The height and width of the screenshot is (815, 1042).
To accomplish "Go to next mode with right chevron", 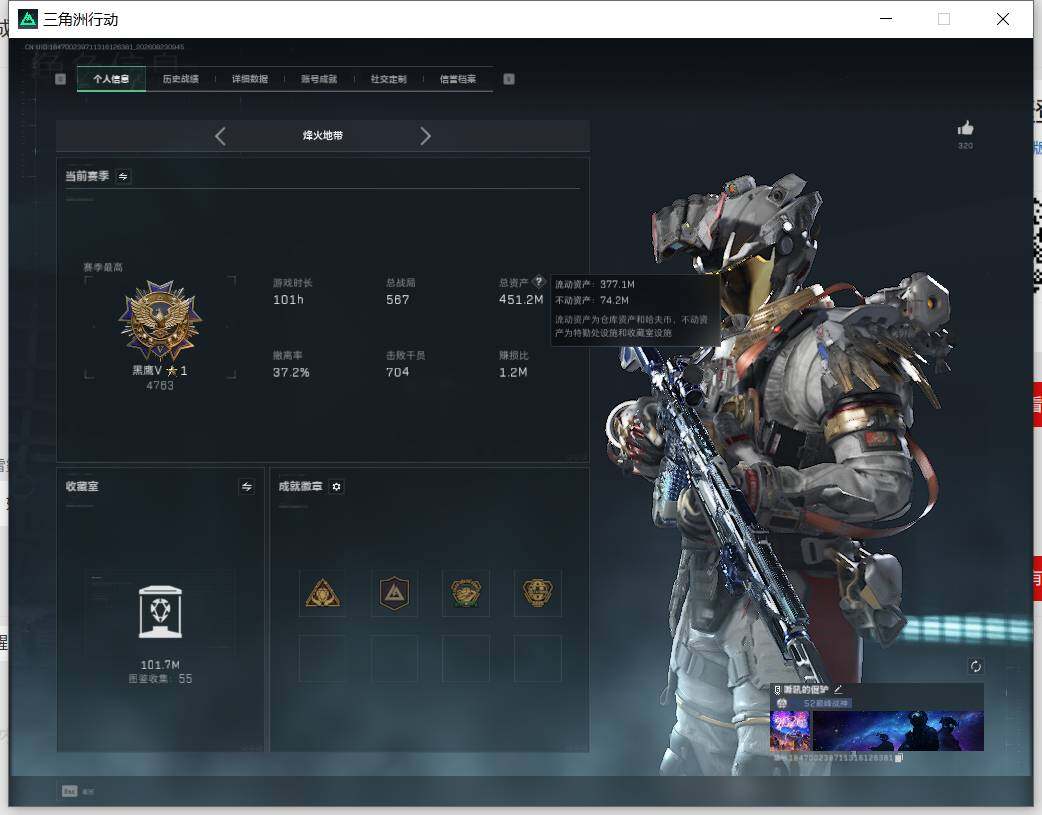I will 425,136.
